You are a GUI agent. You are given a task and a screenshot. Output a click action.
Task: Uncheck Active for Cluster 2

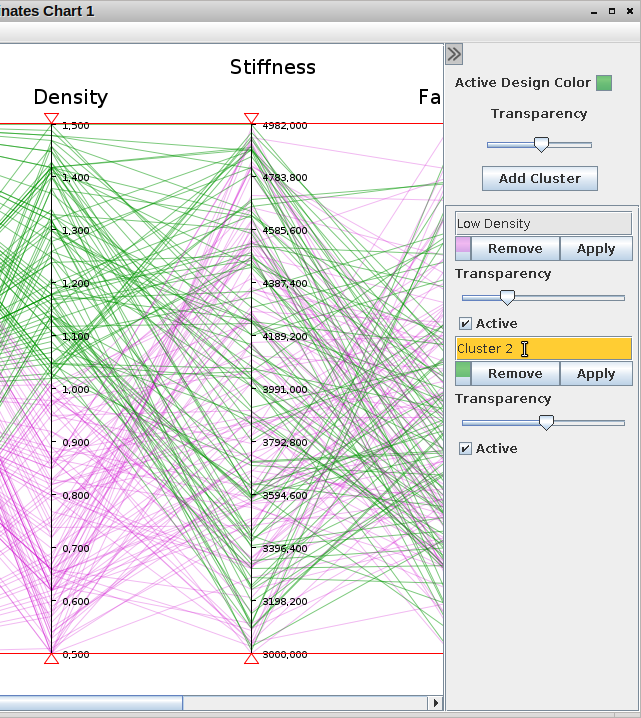coord(465,449)
